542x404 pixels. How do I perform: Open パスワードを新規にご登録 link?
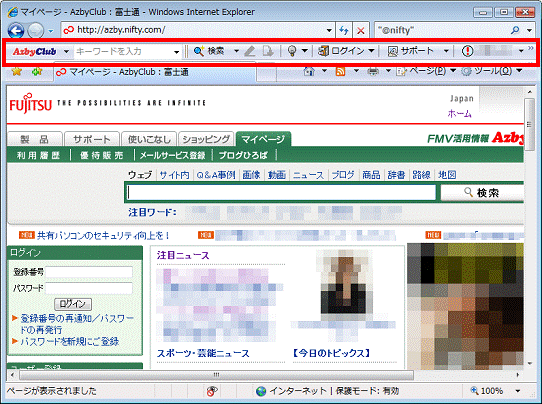pos(69,342)
